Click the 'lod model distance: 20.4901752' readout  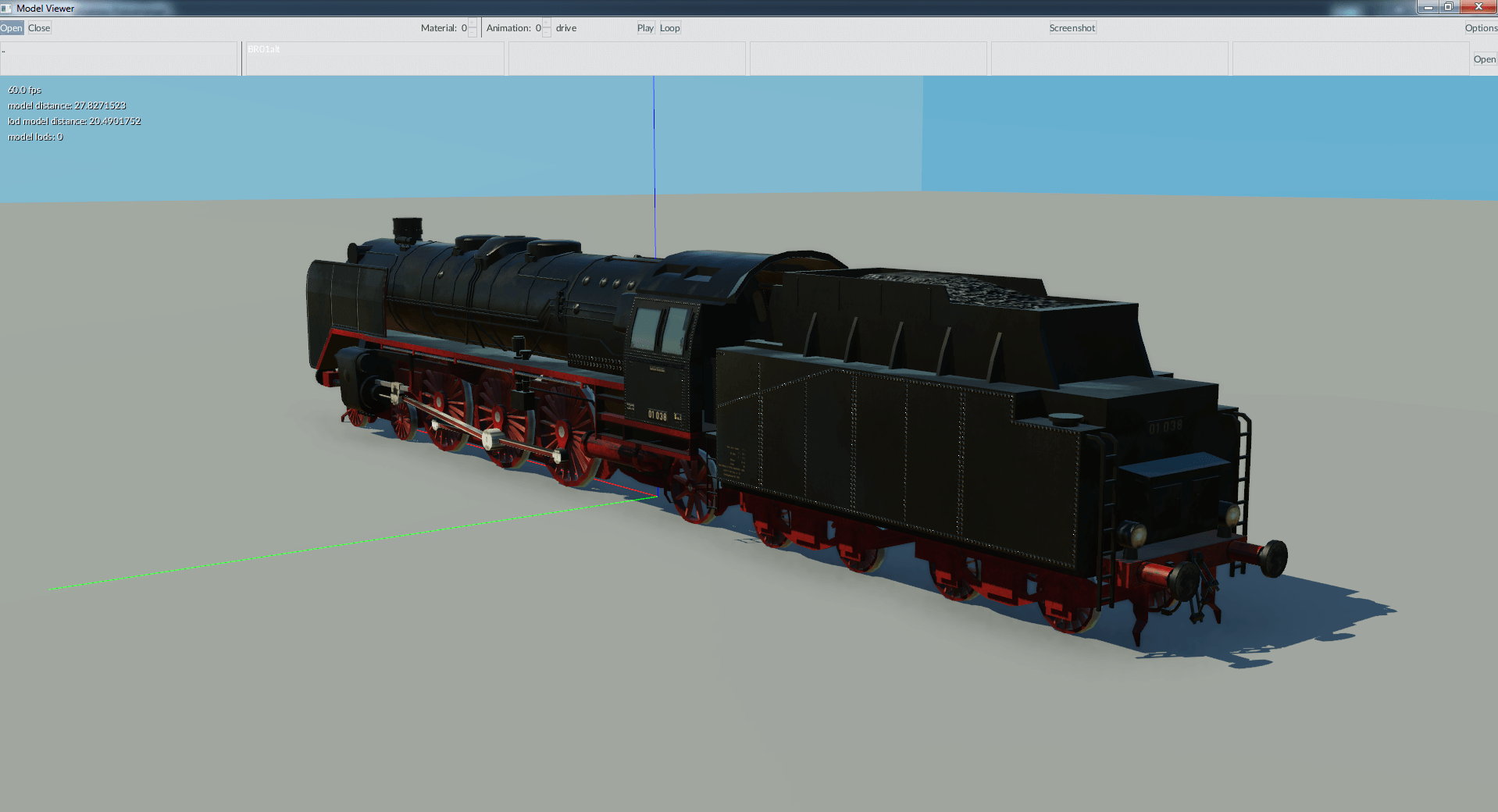coord(74,121)
